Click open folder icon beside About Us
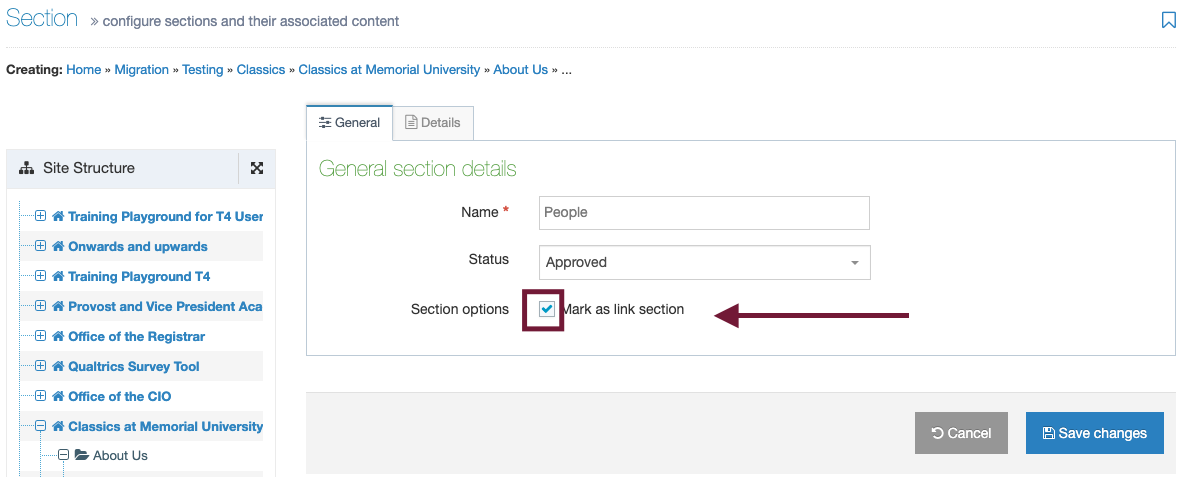 (x=82, y=455)
